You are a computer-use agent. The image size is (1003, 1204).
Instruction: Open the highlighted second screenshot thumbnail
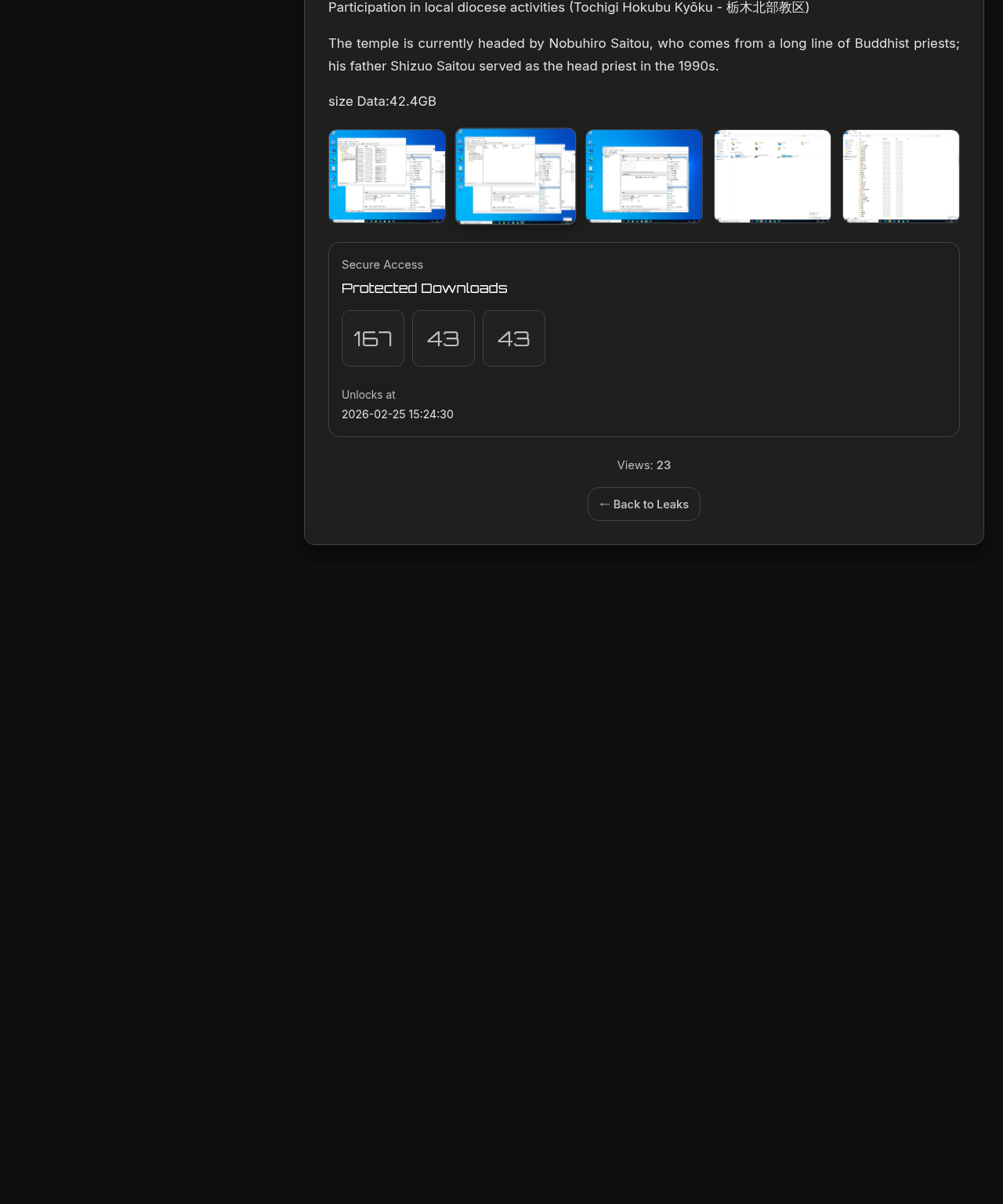tap(516, 176)
